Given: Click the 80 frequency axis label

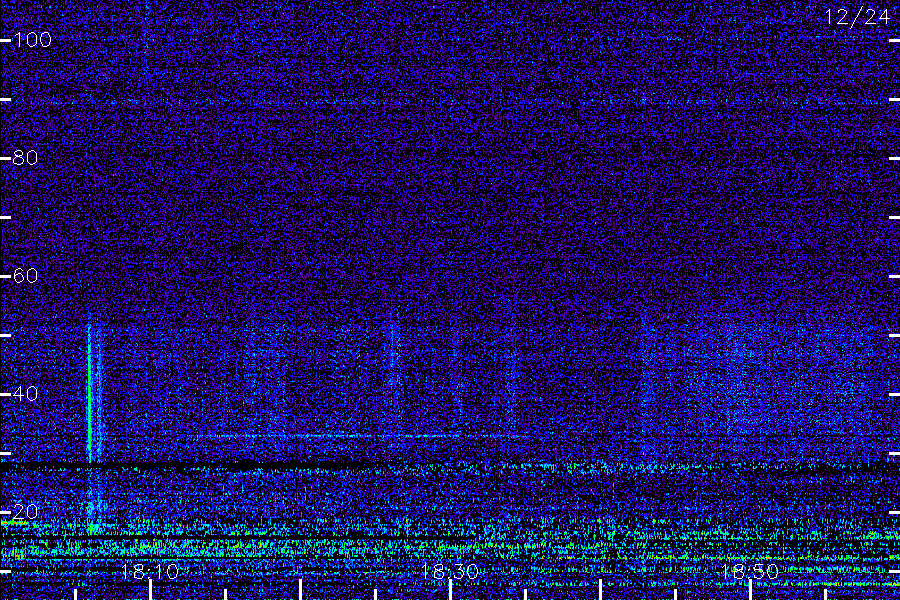Looking at the screenshot, I should (x=25, y=157).
